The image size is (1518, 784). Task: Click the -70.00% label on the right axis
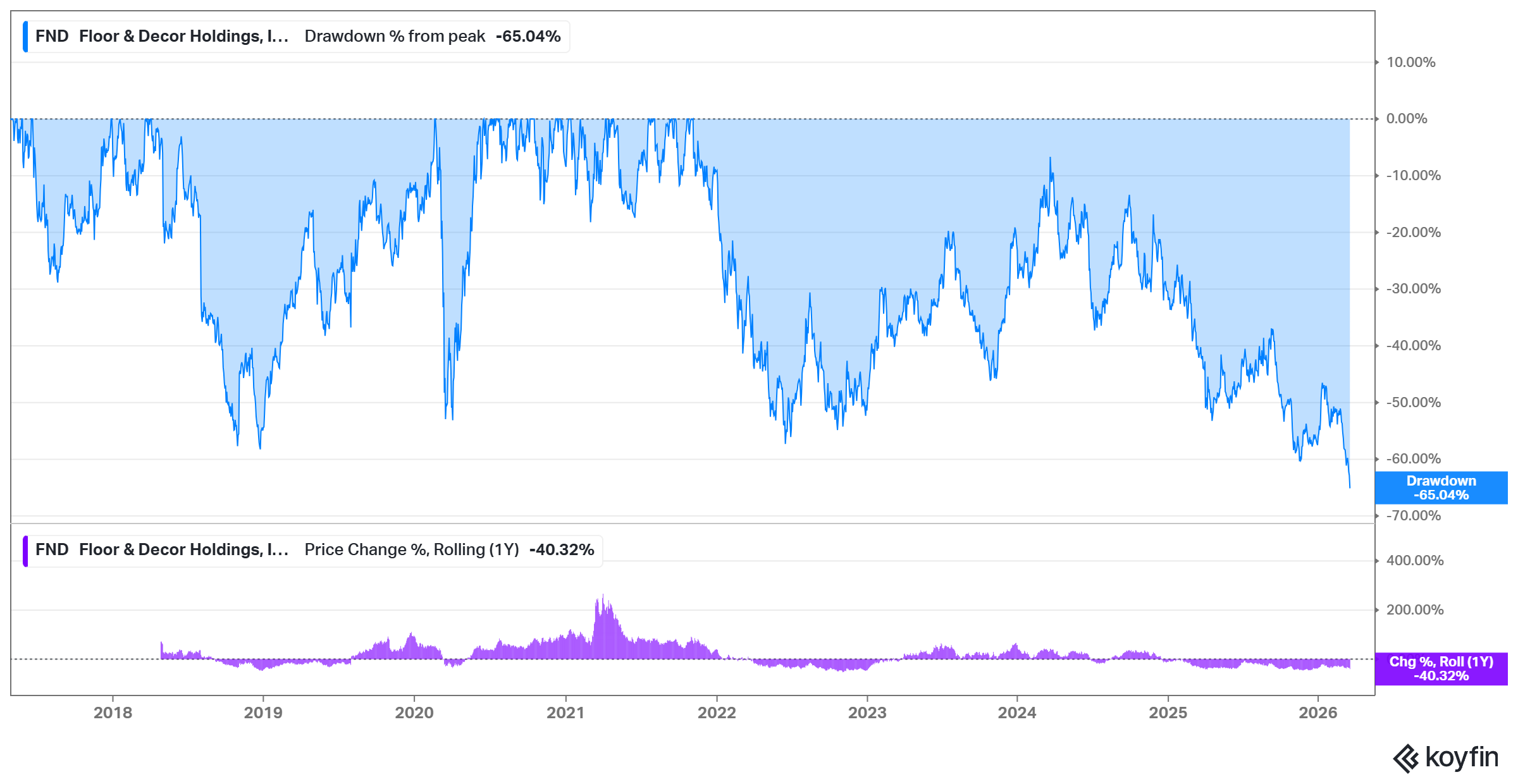tap(1413, 516)
